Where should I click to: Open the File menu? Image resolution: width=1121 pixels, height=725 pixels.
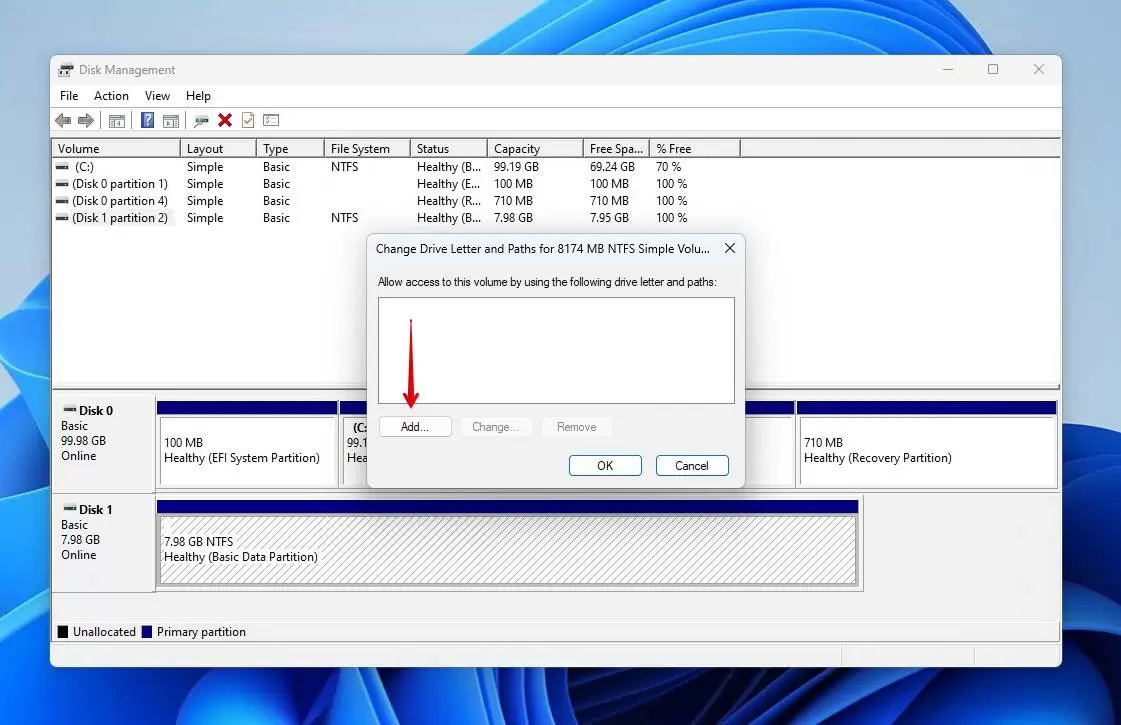[x=69, y=96]
